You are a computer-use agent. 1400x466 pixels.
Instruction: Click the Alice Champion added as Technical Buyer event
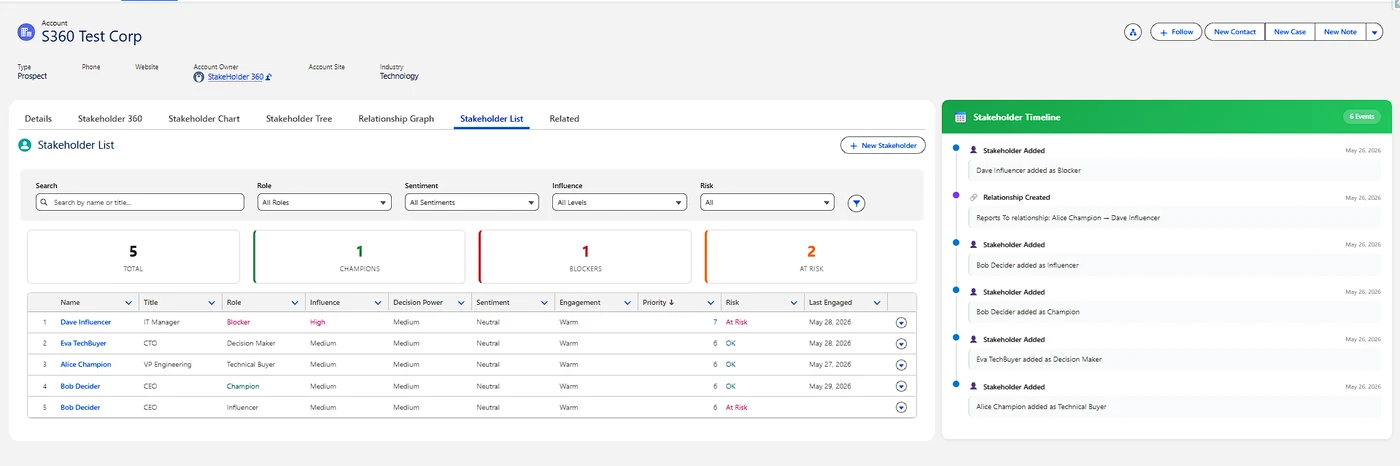tap(1174, 407)
